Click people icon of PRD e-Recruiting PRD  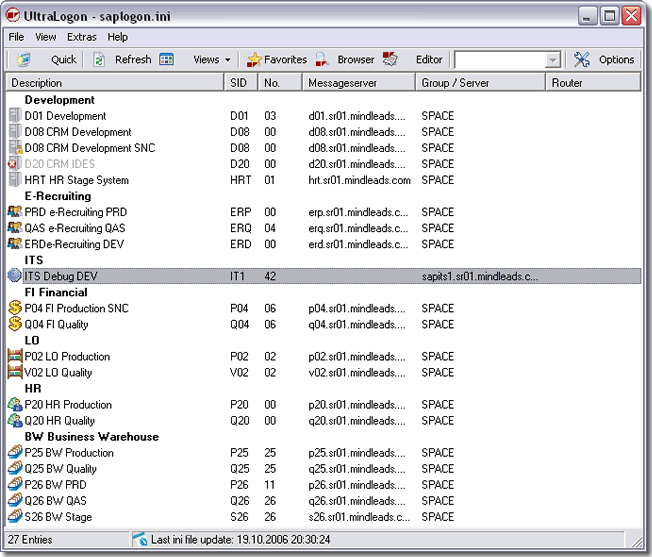[x=15, y=212]
